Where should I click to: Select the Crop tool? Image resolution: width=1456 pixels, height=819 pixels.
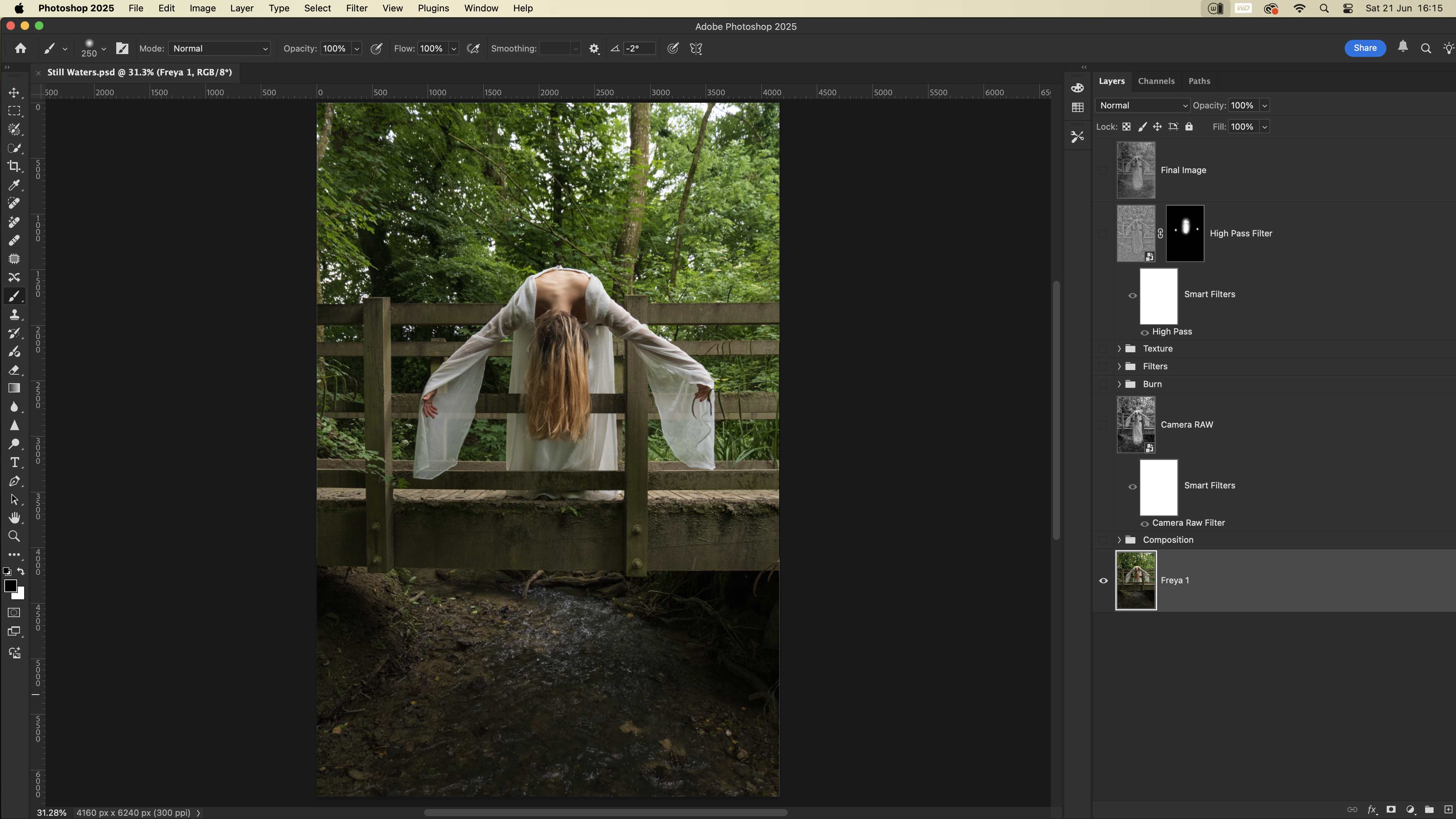point(14,166)
